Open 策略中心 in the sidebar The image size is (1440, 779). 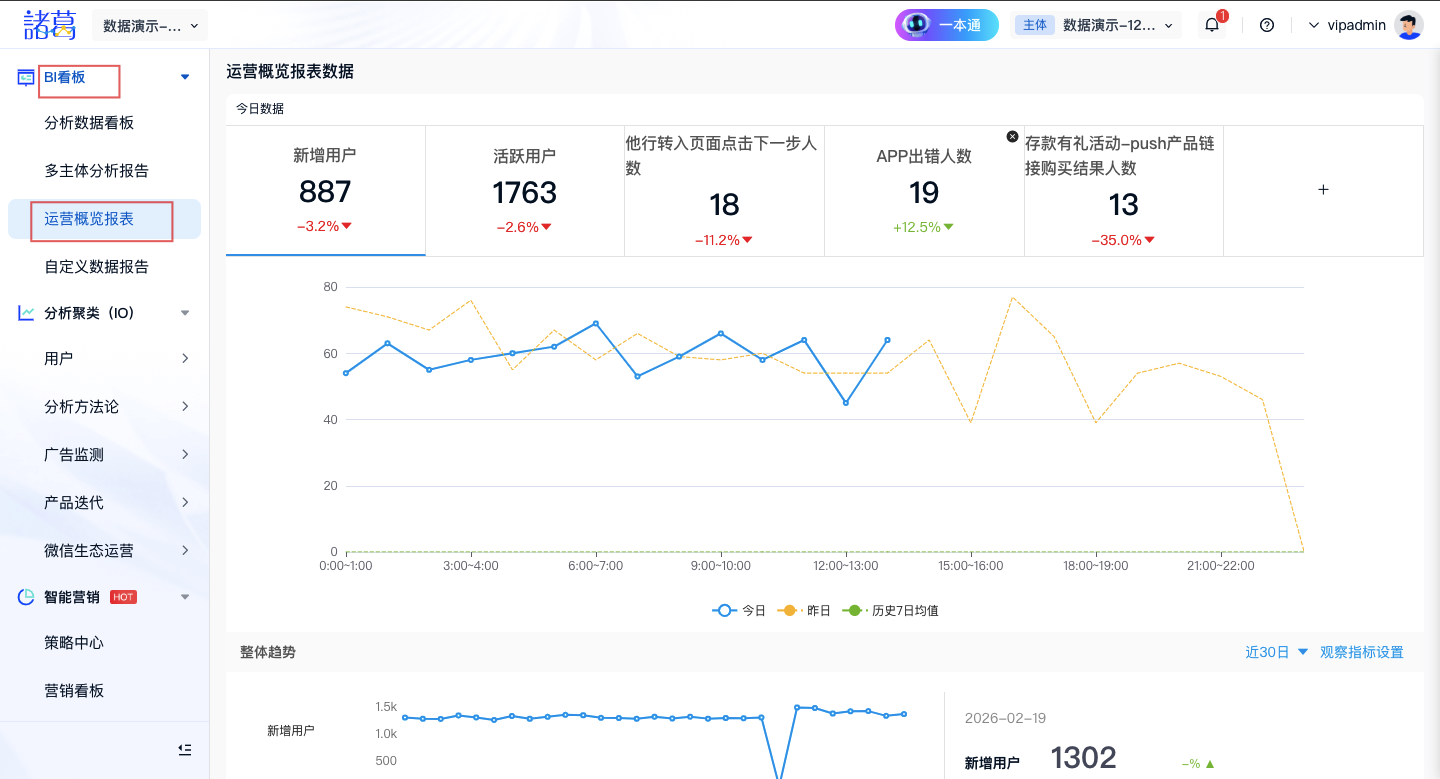[x=74, y=643]
